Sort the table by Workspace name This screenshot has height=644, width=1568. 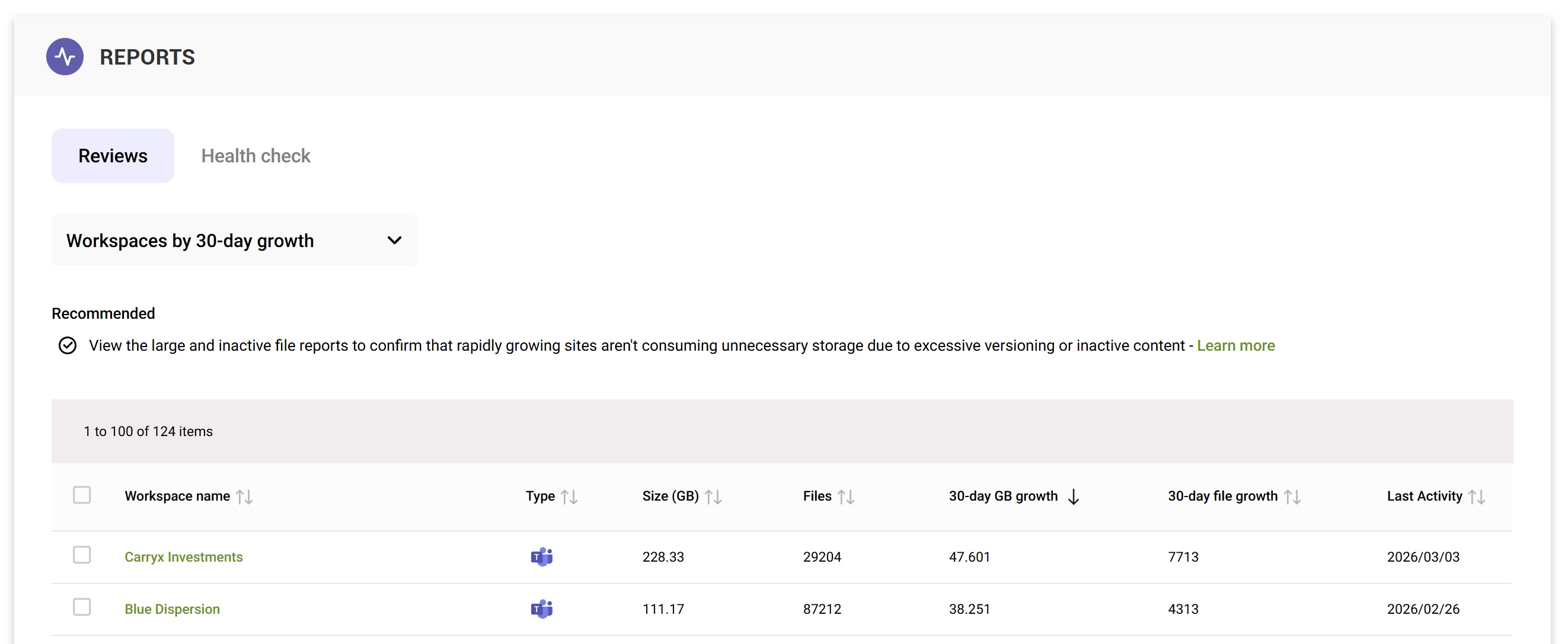[245, 496]
